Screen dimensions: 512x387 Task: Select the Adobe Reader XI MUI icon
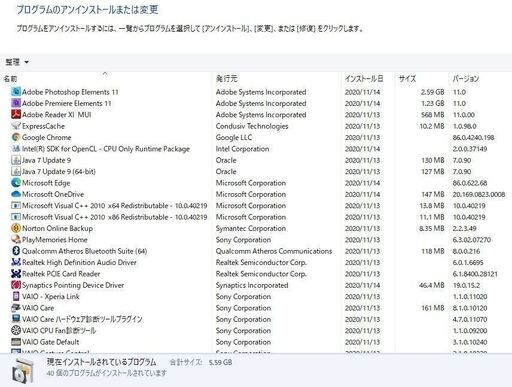pos(16,114)
